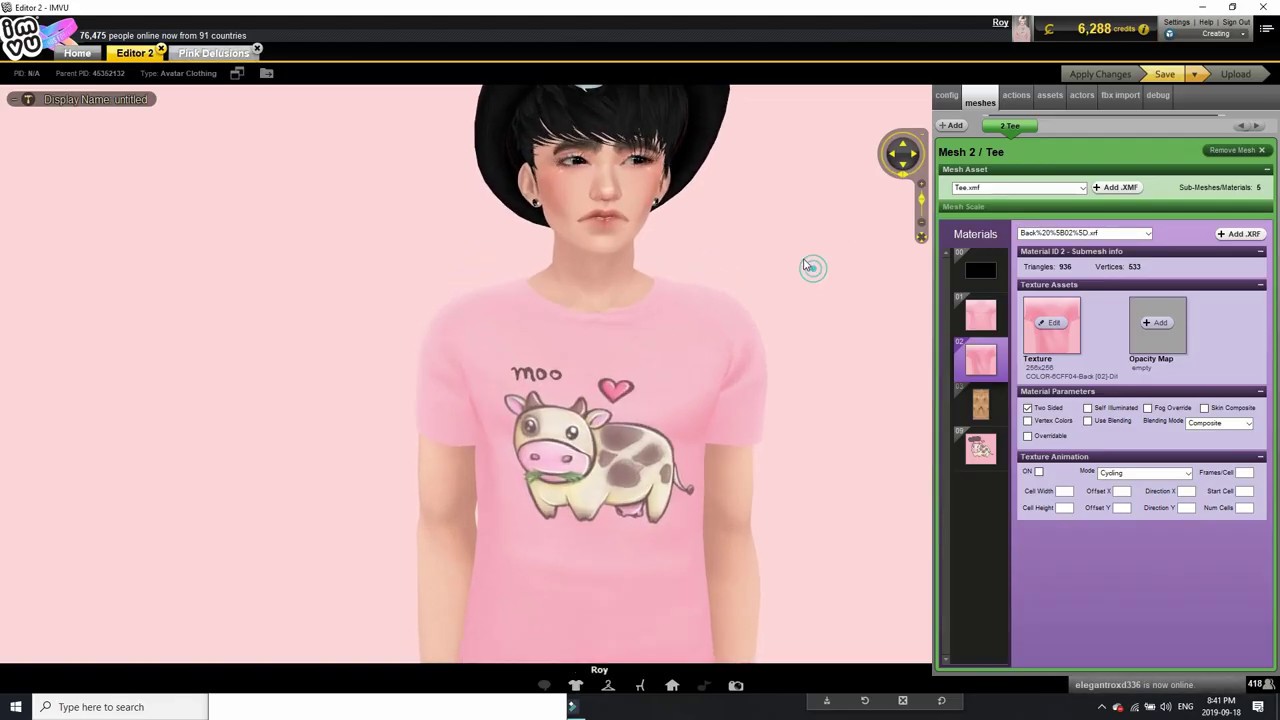Click the credits coin icon
The height and width of the screenshot is (720, 1280).
point(1049,29)
